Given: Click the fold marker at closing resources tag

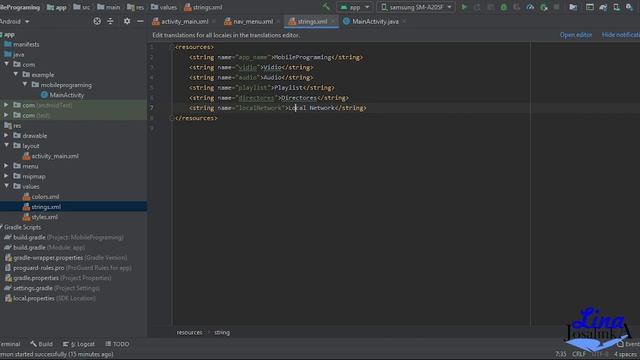Looking at the screenshot, I should tap(171, 118).
